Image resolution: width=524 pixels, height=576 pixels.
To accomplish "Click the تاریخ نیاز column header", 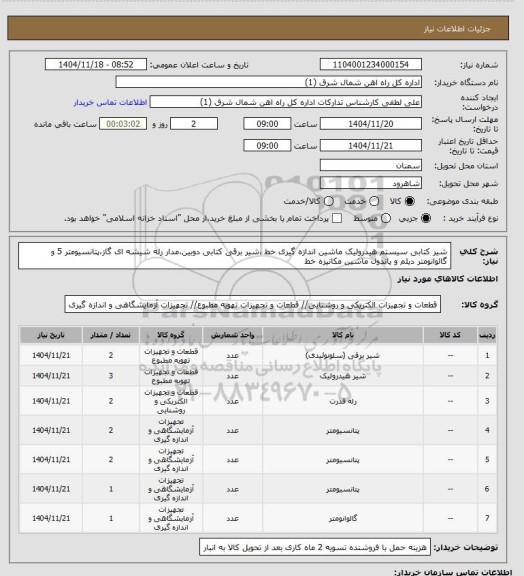I will [x=51, y=335].
